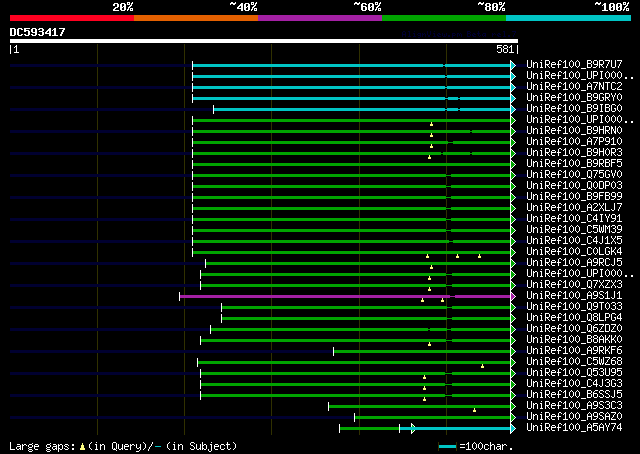
Task: Click the UniRef100_B9RBF5 label
Action: click(574, 164)
